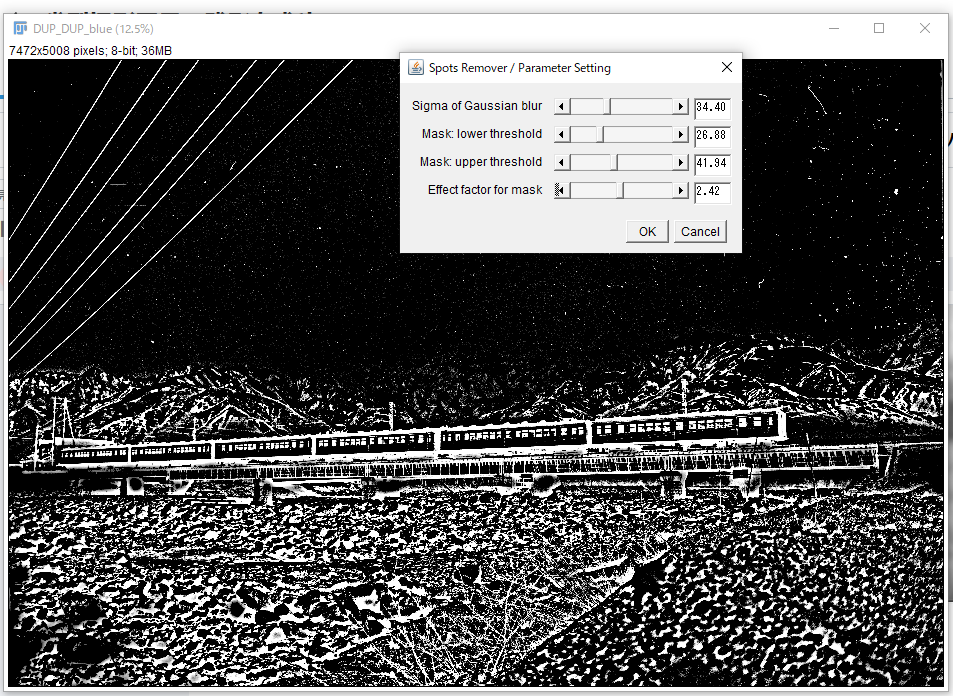Click the Java icon in Spots Remover dialog
953x696 pixels.
pos(416,67)
